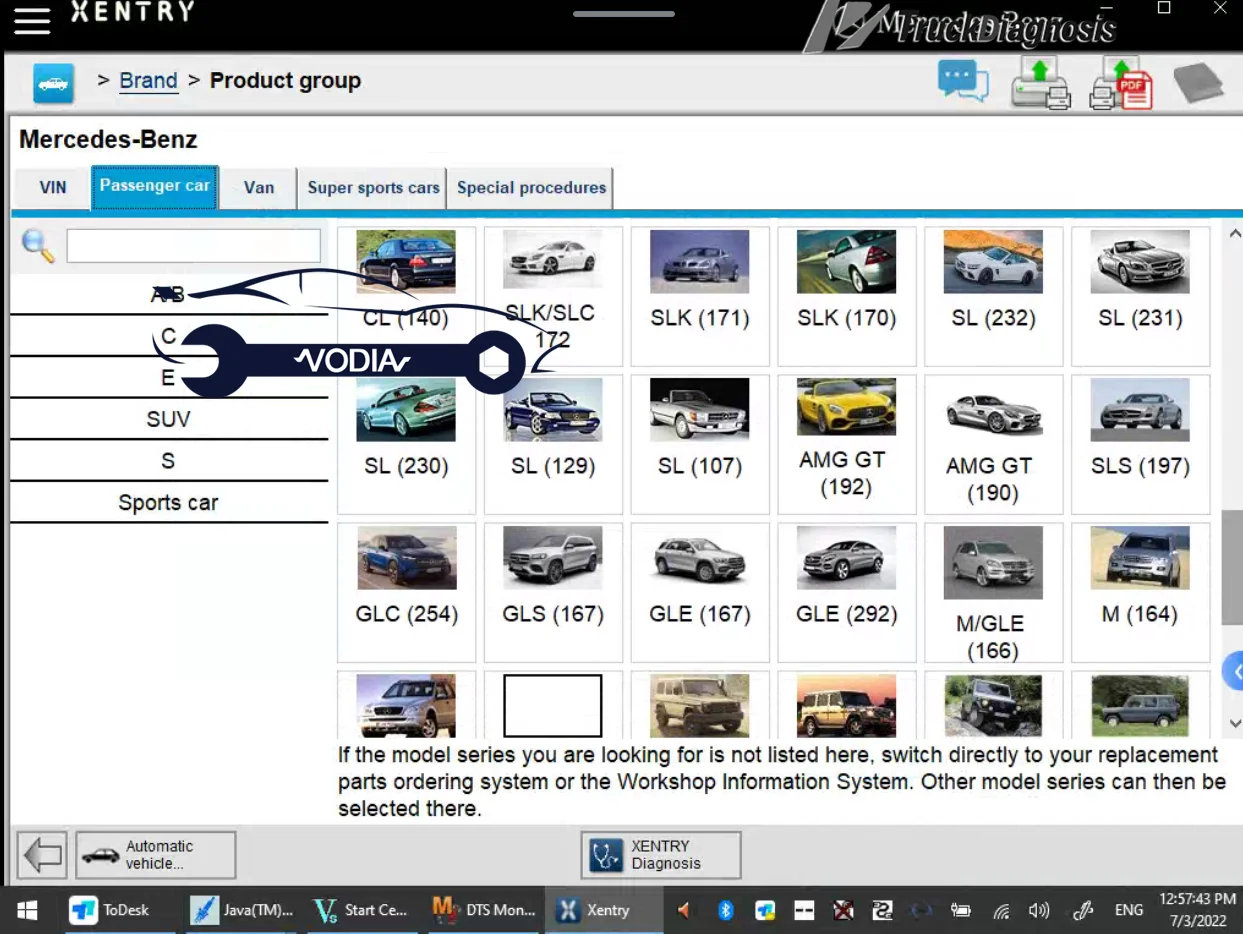
Task: Click the print upload icon
Action: [1041, 82]
